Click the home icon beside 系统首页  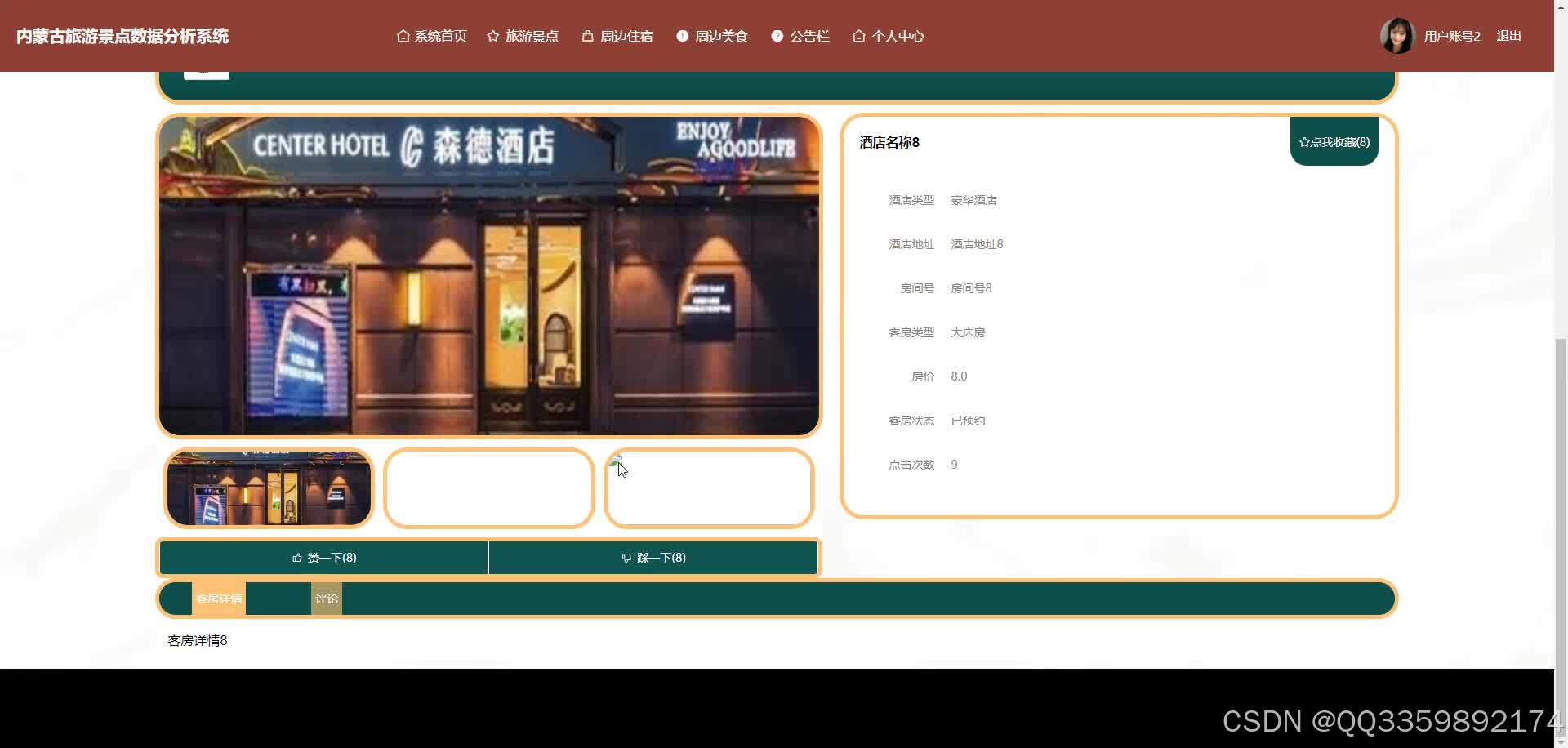pos(403,36)
